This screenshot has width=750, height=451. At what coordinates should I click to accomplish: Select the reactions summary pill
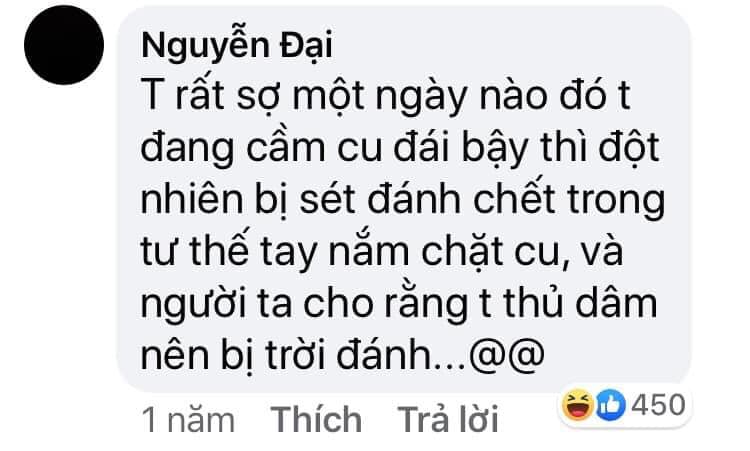tap(624, 405)
